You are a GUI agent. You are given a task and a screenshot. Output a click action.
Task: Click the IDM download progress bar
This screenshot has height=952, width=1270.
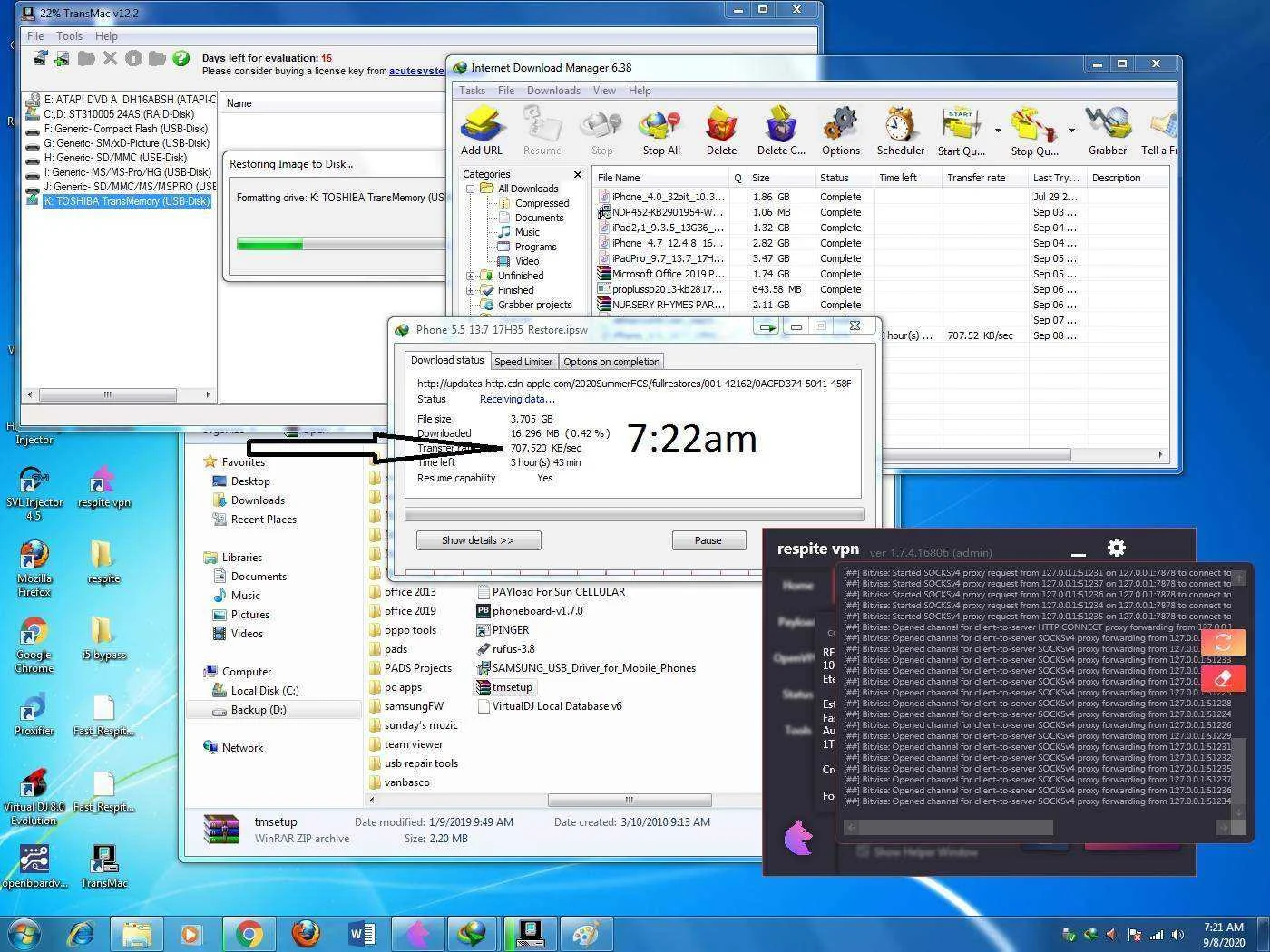[634, 514]
